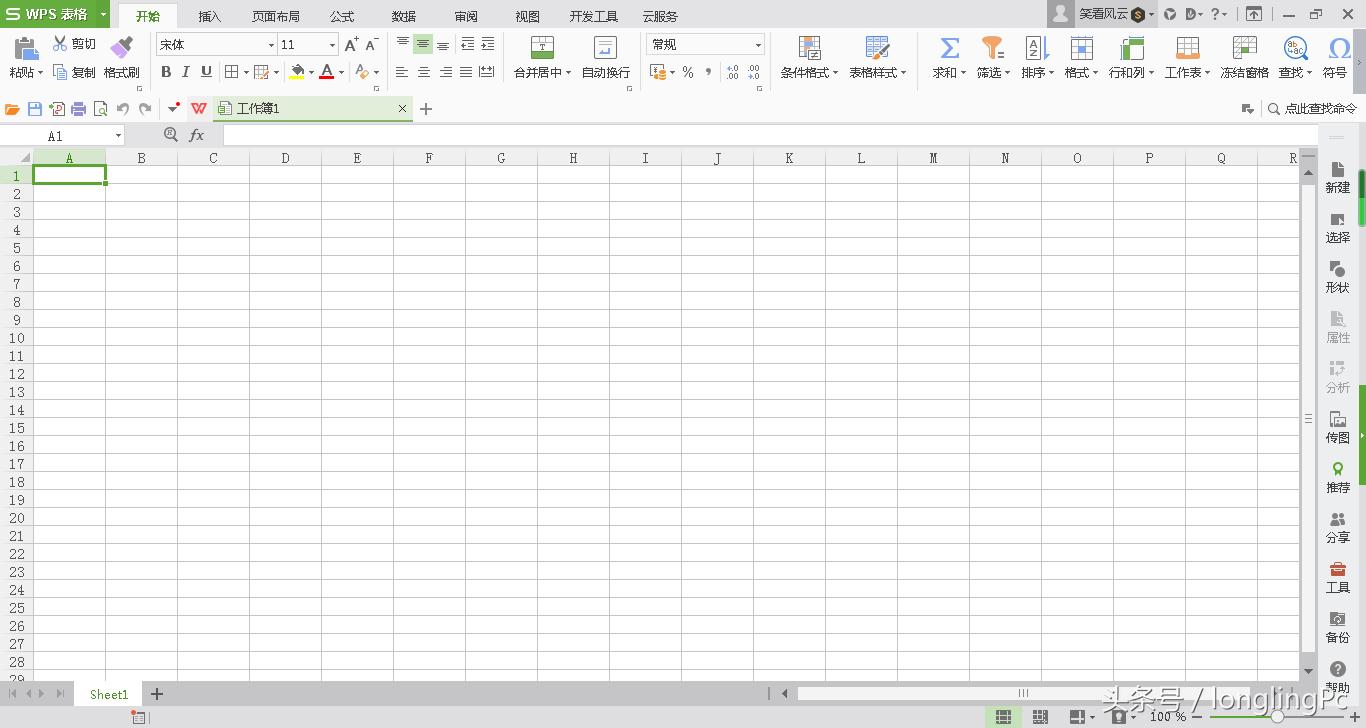The width and height of the screenshot is (1366, 728).
Task: Click the 新建 button in the sidebar
Action: click(1337, 176)
